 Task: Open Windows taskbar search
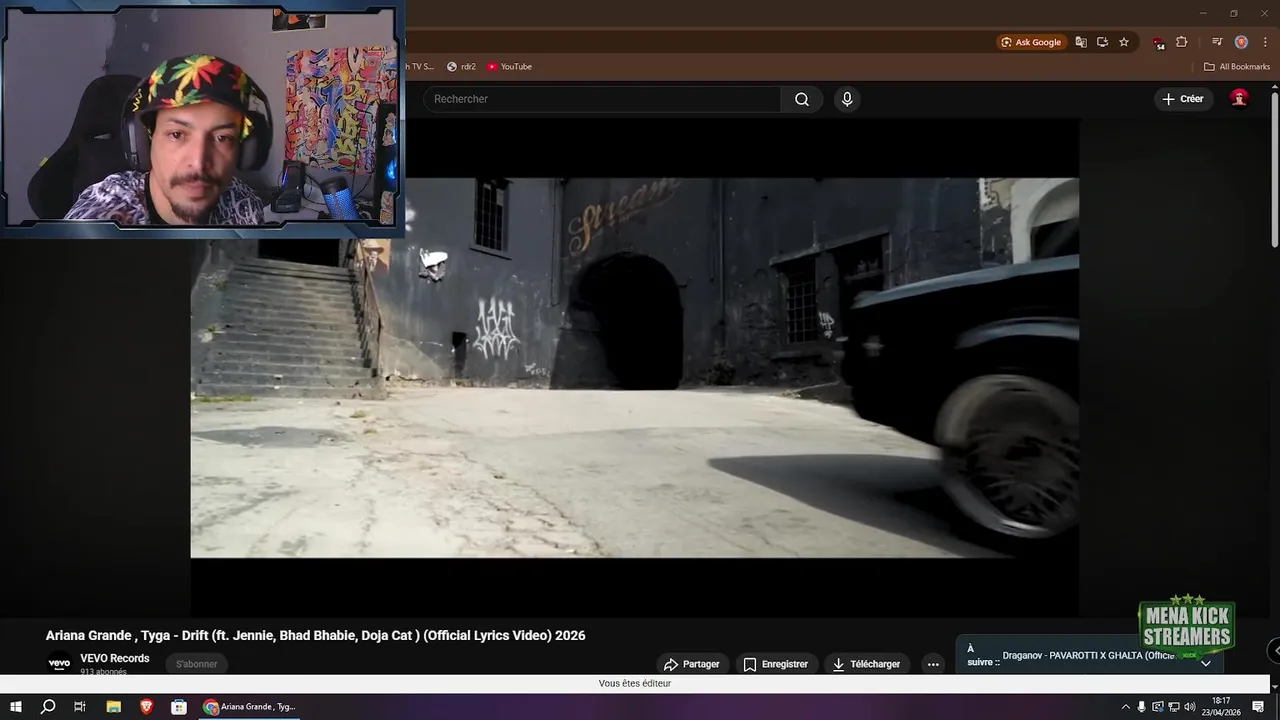(48, 707)
